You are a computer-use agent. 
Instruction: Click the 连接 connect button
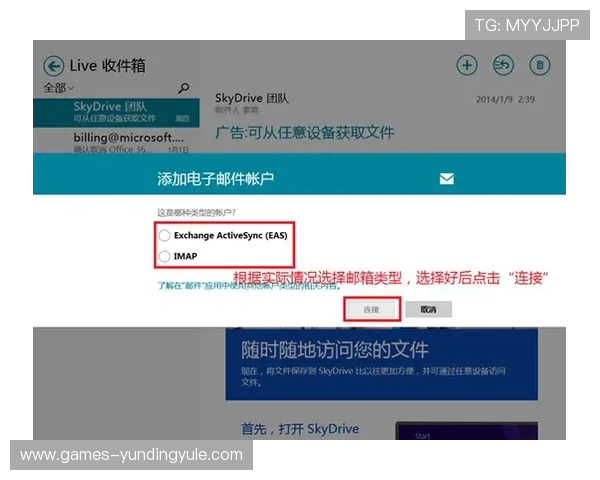coord(372,309)
